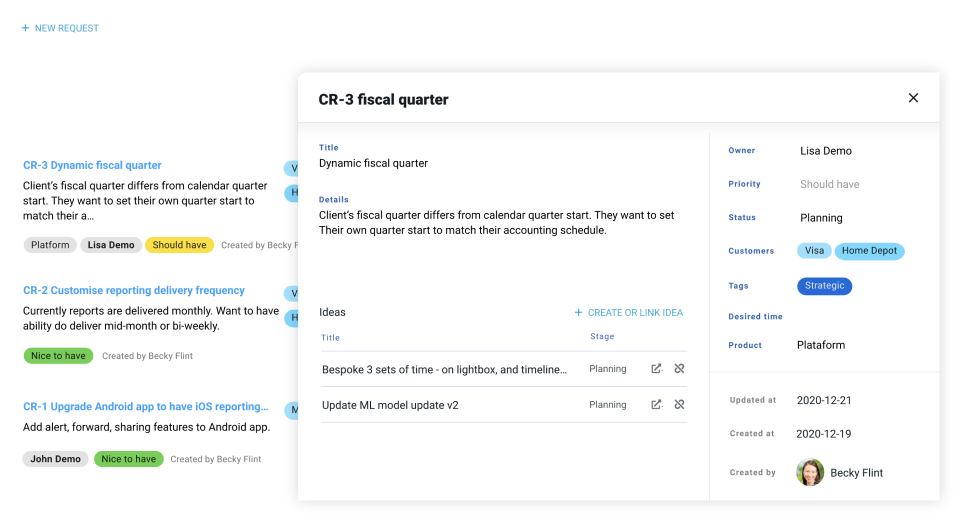Screen dimensions: 960x521
Task: Click Create or Link Idea button
Action: point(635,313)
